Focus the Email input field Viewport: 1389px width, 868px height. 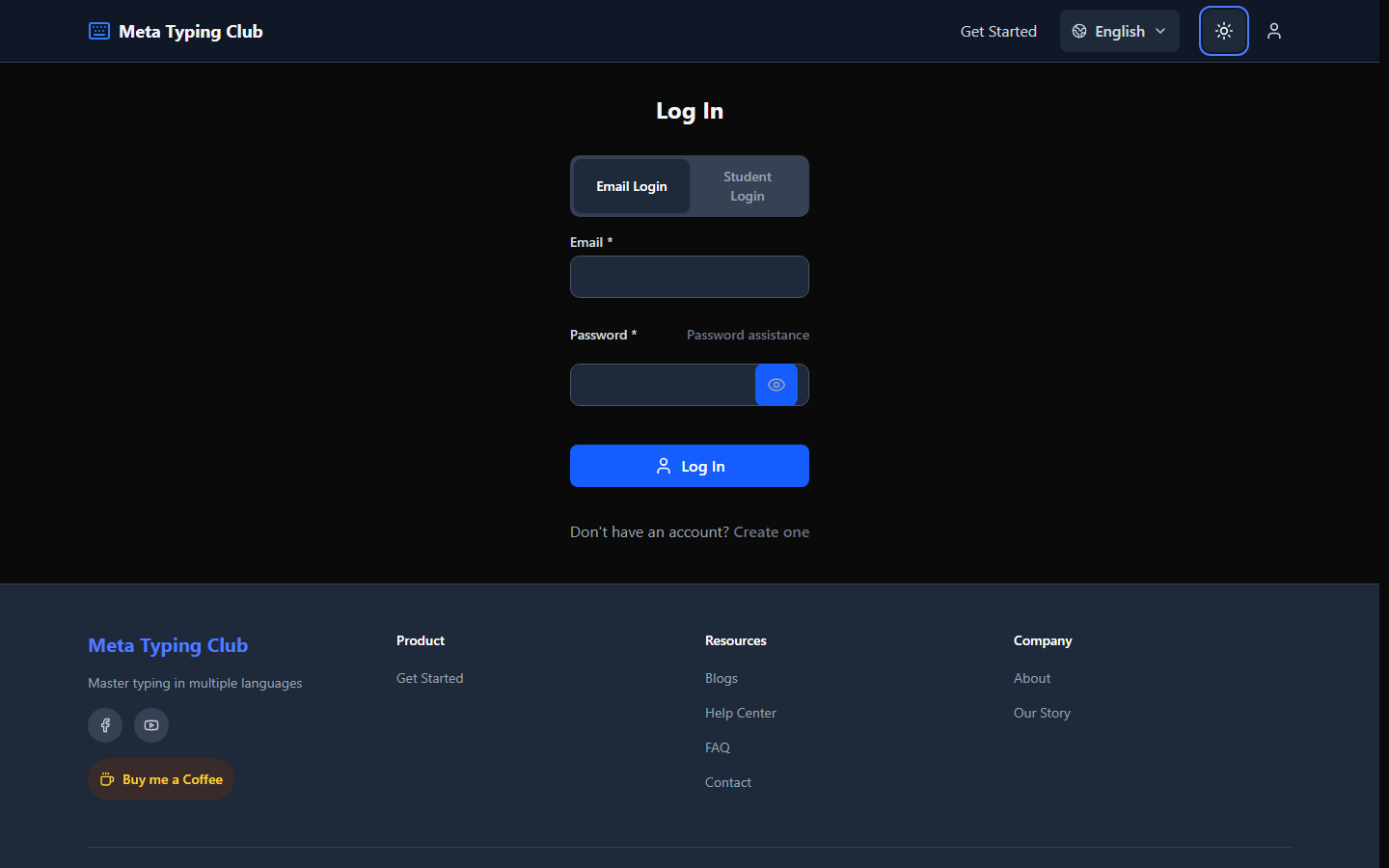coord(690,277)
